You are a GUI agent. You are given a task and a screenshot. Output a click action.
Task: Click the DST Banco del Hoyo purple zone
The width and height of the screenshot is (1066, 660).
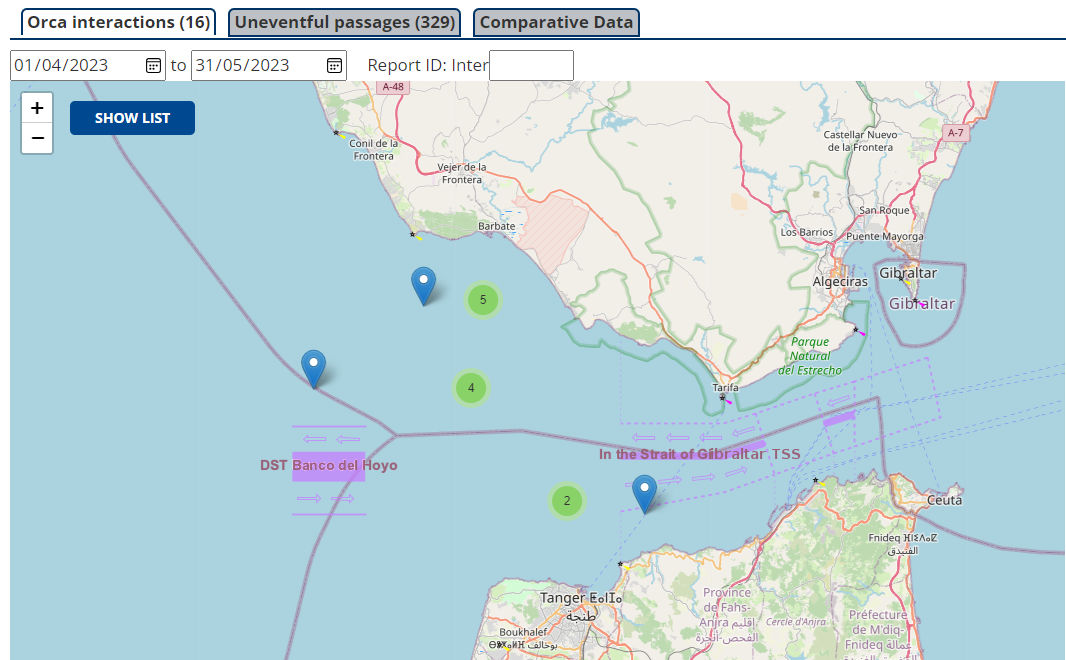pyautogui.click(x=328, y=466)
